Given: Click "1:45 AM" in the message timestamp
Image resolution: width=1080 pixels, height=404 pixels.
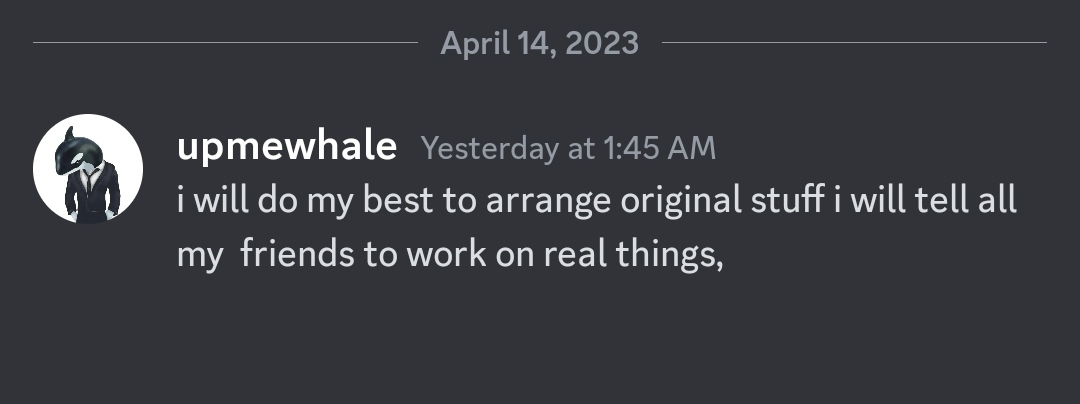Looking at the screenshot, I should [x=659, y=149].
